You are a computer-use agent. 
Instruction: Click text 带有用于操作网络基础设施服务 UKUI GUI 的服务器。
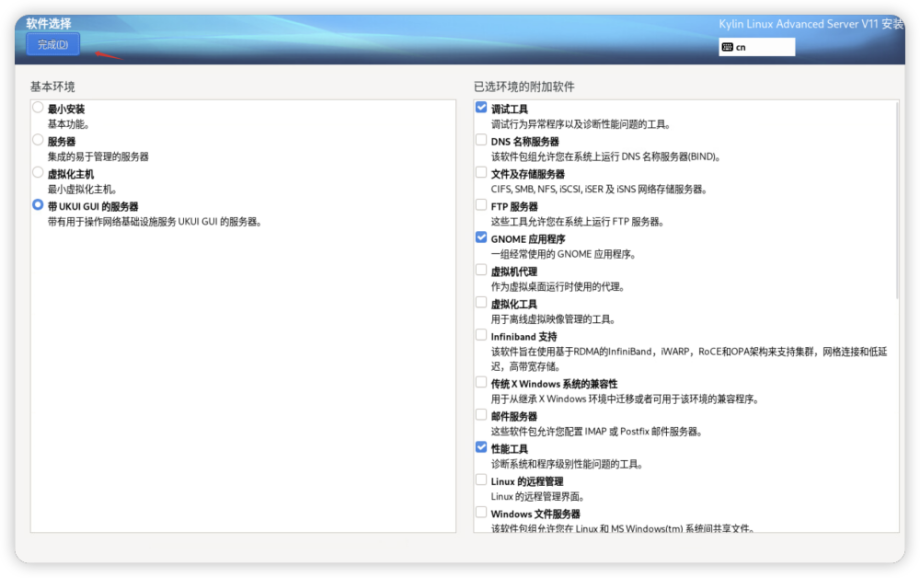[155, 222]
